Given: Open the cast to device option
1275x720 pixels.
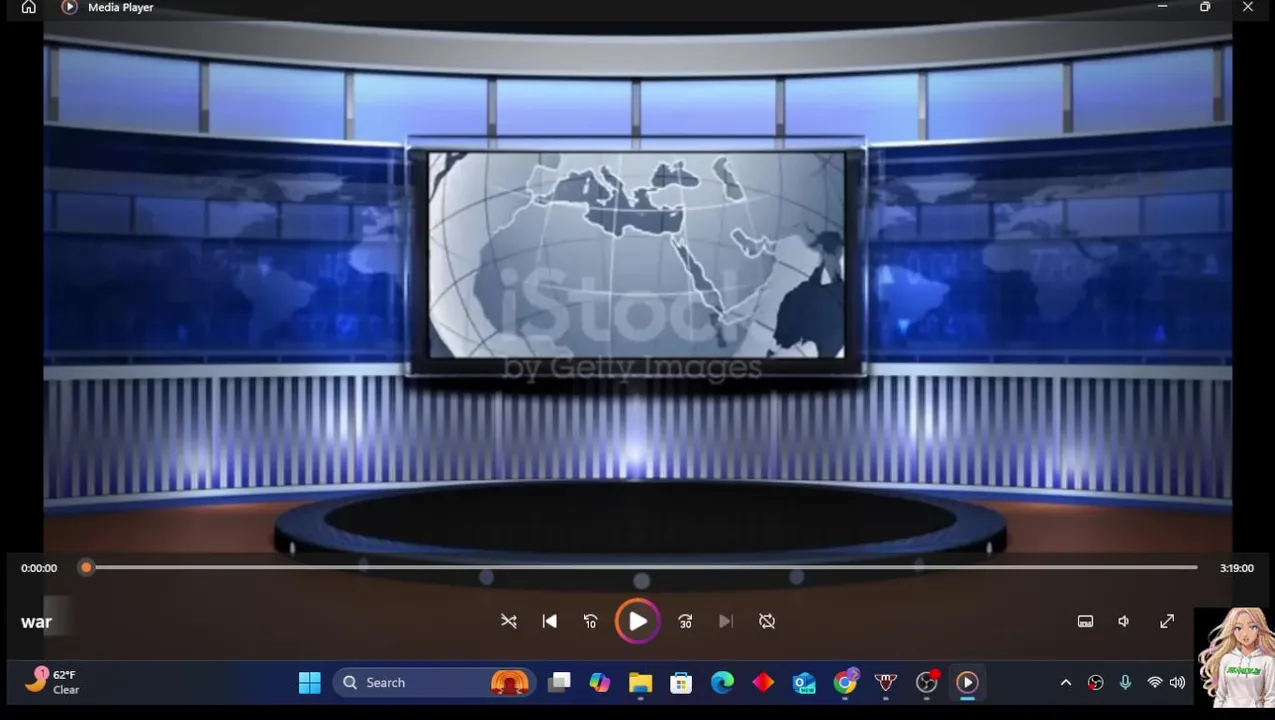Looking at the screenshot, I should (1085, 621).
